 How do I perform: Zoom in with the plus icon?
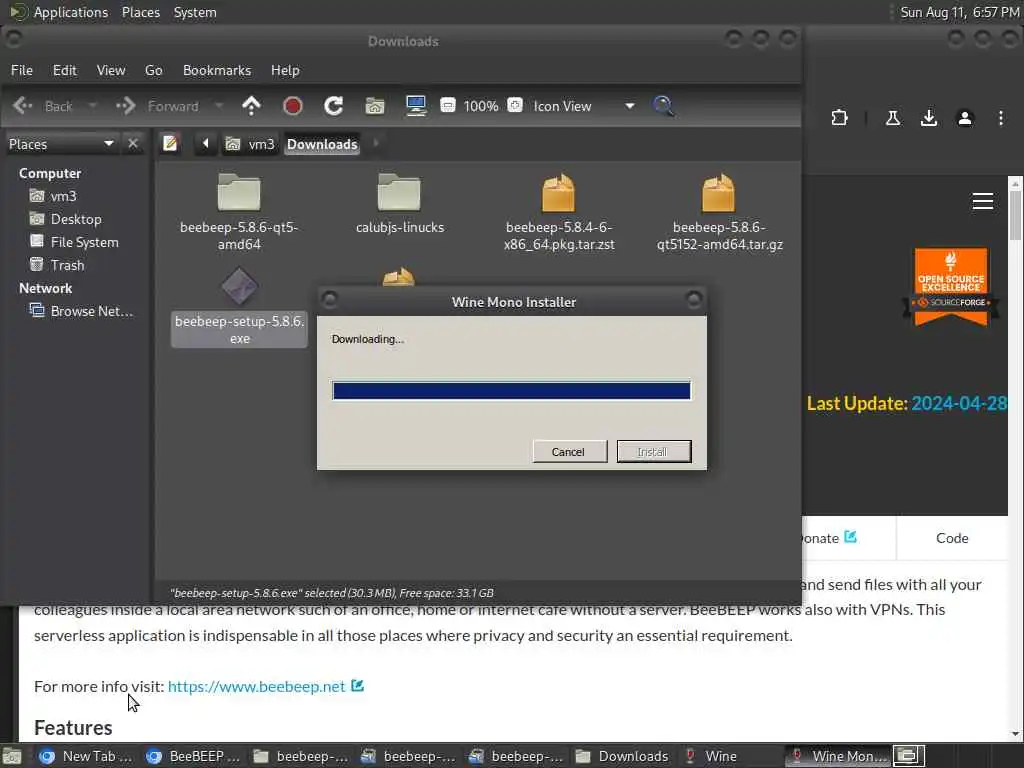point(515,105)
